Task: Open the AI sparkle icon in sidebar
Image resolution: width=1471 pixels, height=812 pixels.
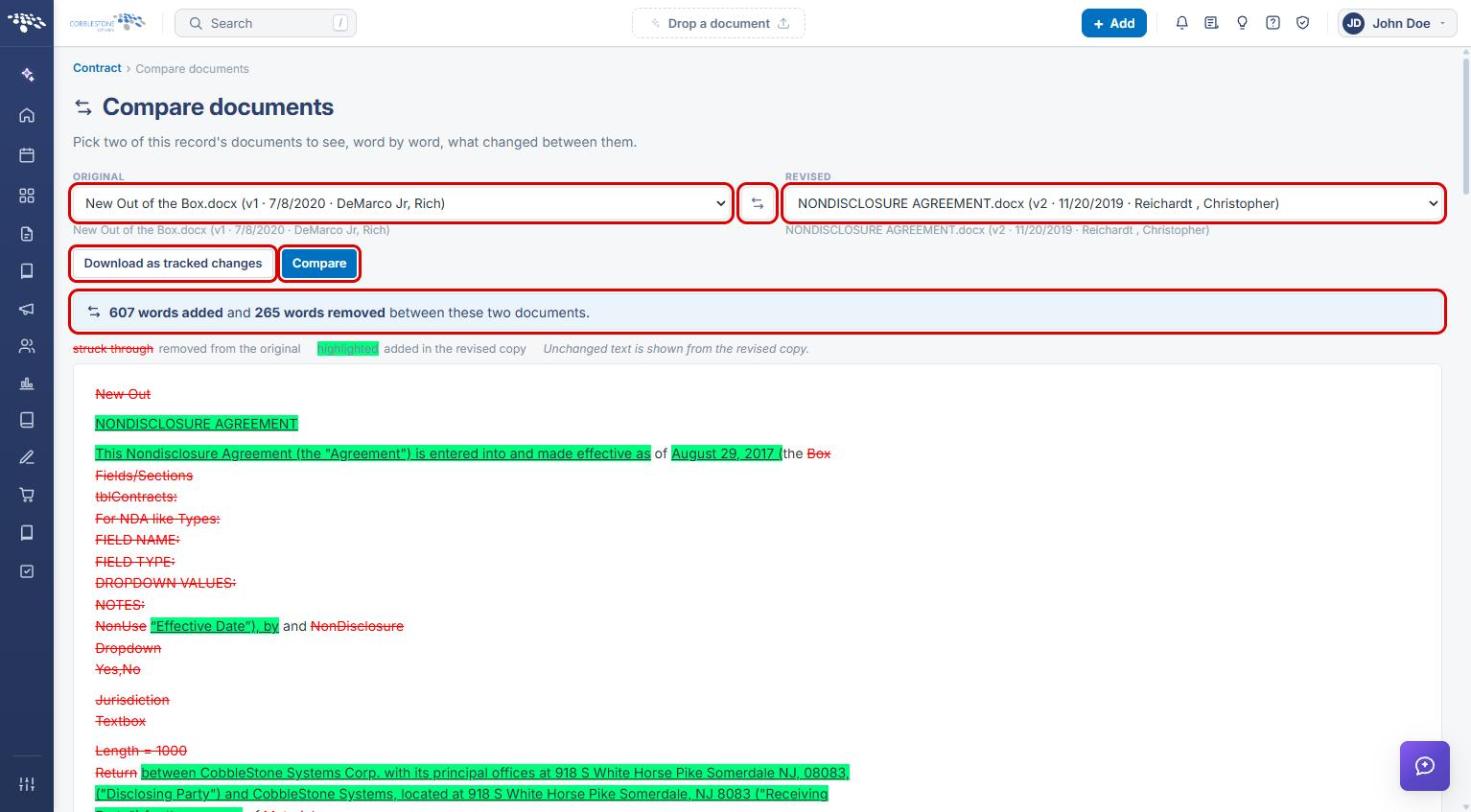Action: [27, 75]
